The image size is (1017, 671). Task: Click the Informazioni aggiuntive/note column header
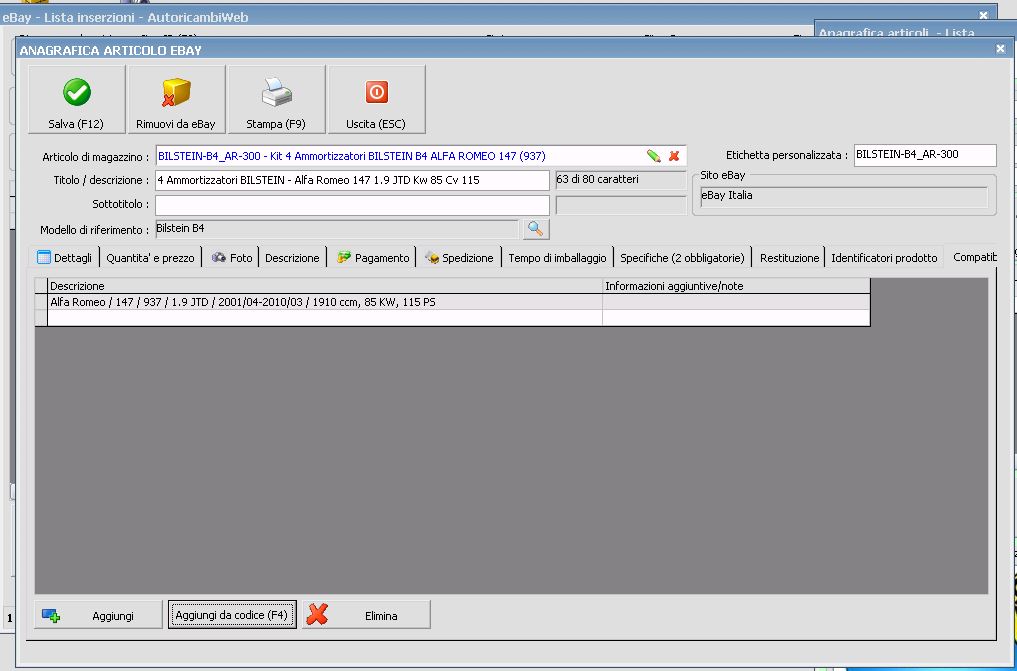pyautogui.click(x=736, y=286)
